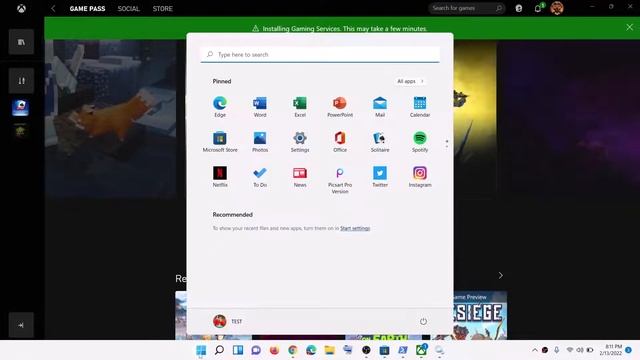Open the Calendar app
The width and height of the screenshot is (640, 360).
click(420, 107)
